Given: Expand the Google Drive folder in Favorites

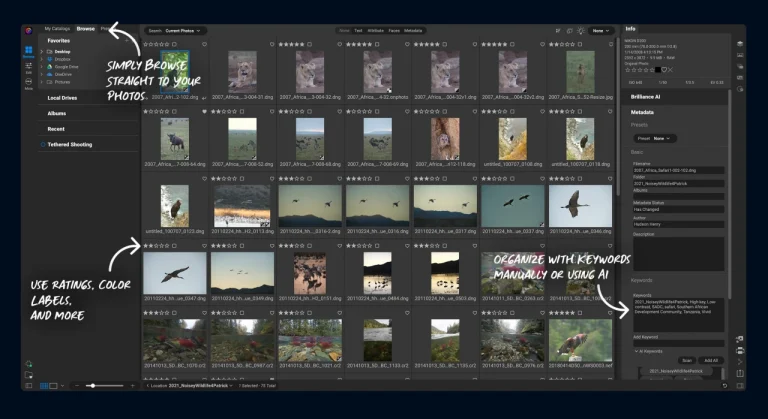Looking at the screenshot, I should click(42, 67).
